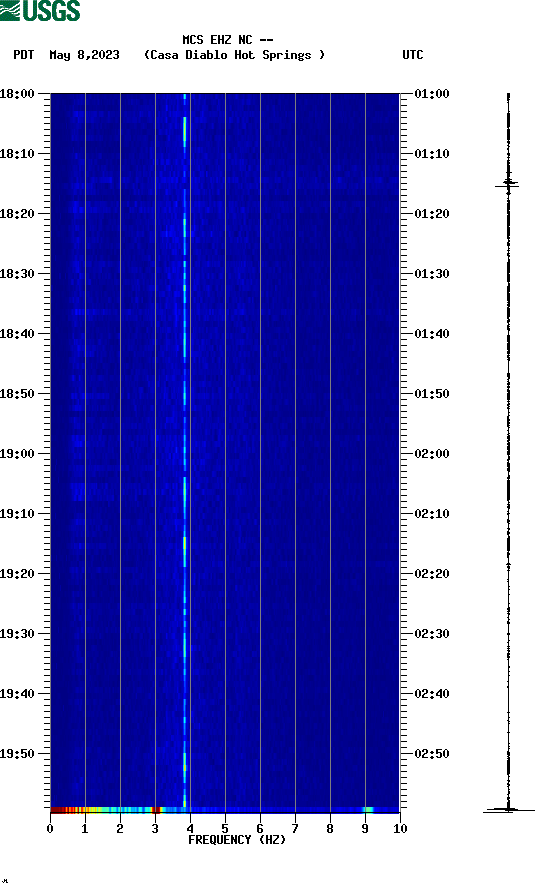Click the '0' frequency axis tick label

[50, 828]
